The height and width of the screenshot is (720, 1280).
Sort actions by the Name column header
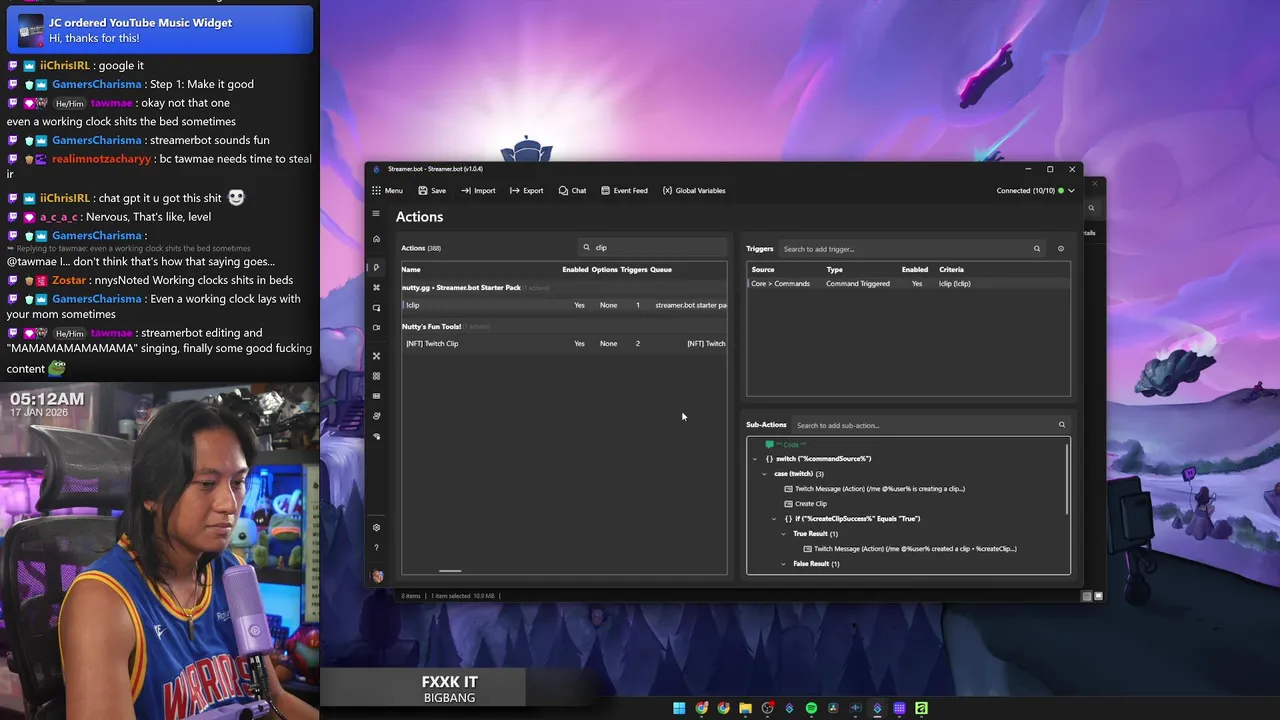click(x=411, y=269)
